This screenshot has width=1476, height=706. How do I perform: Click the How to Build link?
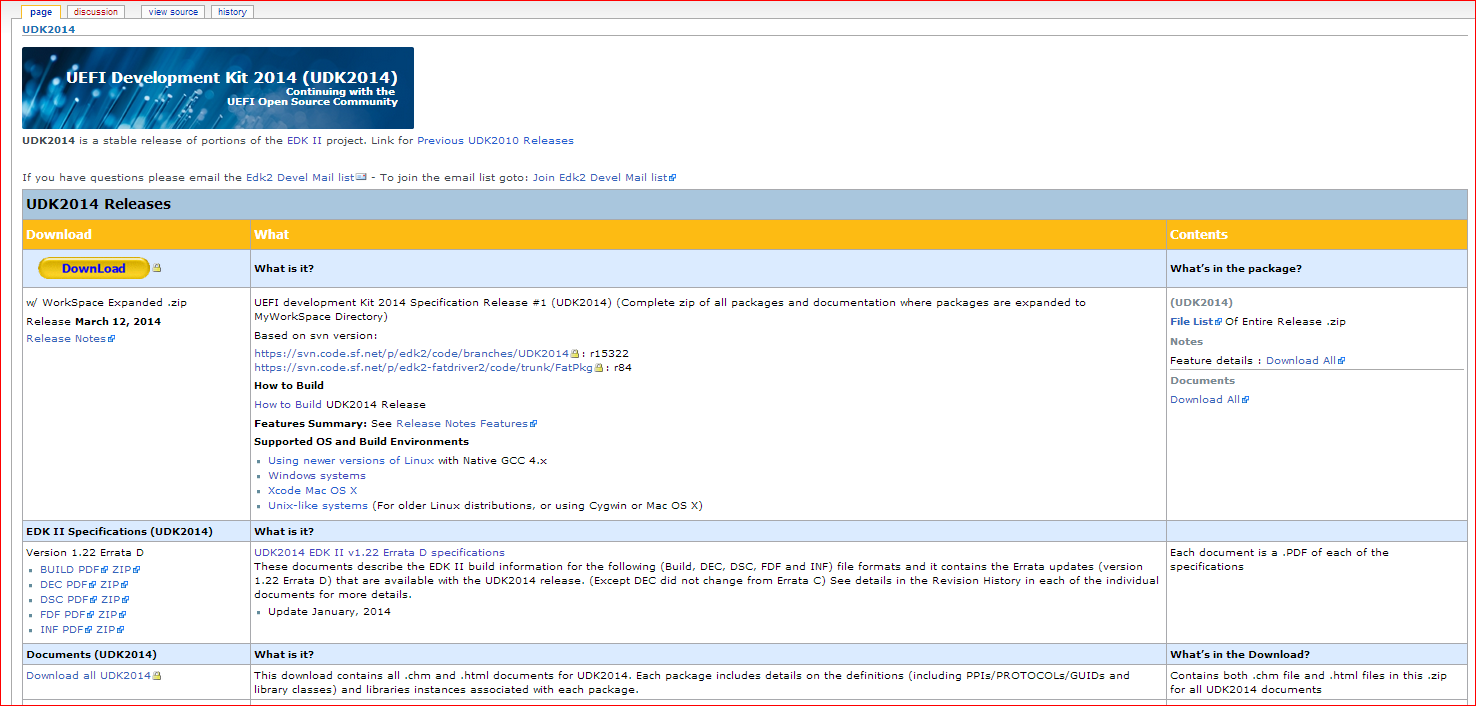click(x=288, y=405)
